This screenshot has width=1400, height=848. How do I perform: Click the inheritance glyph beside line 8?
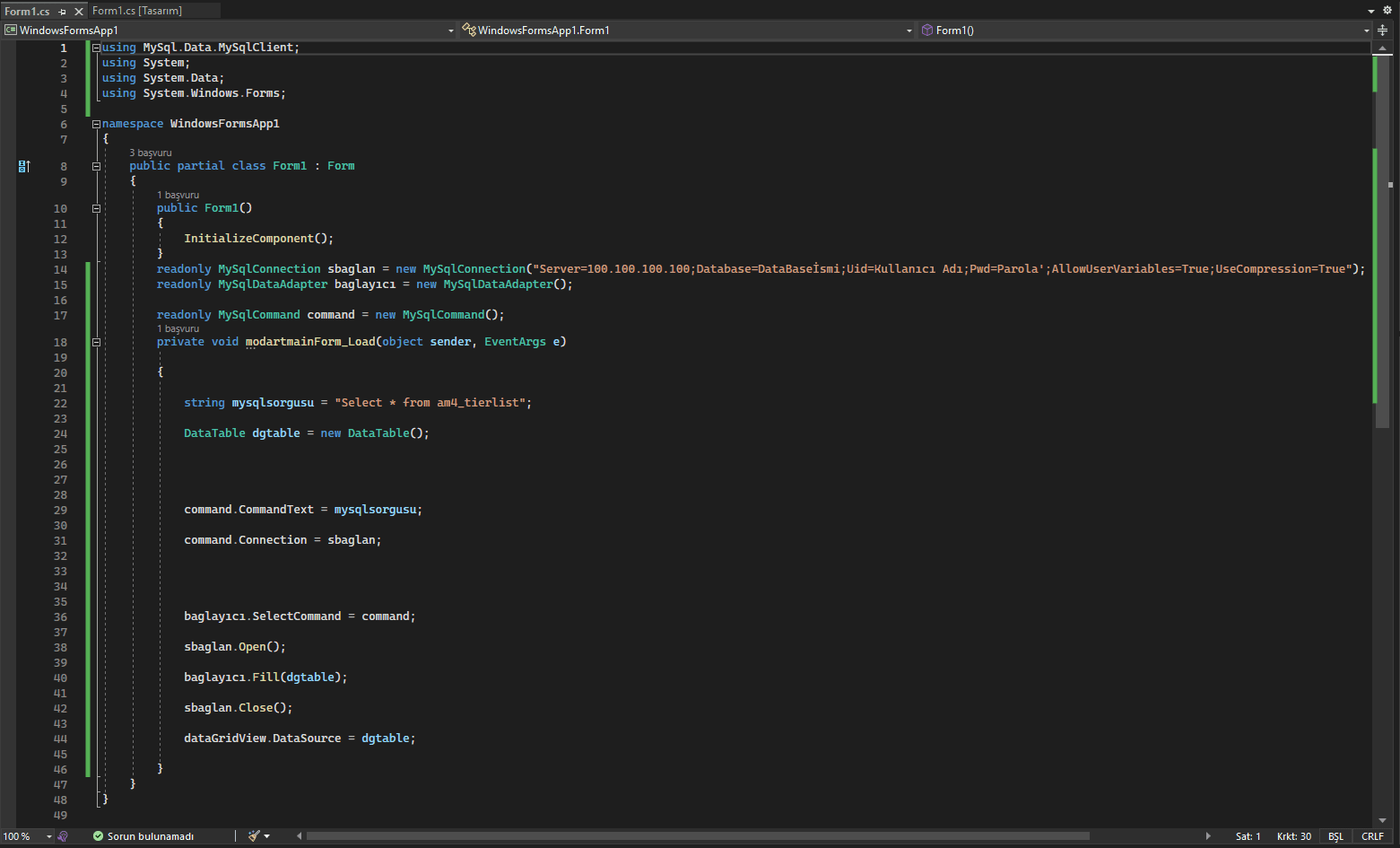point(23,166)
